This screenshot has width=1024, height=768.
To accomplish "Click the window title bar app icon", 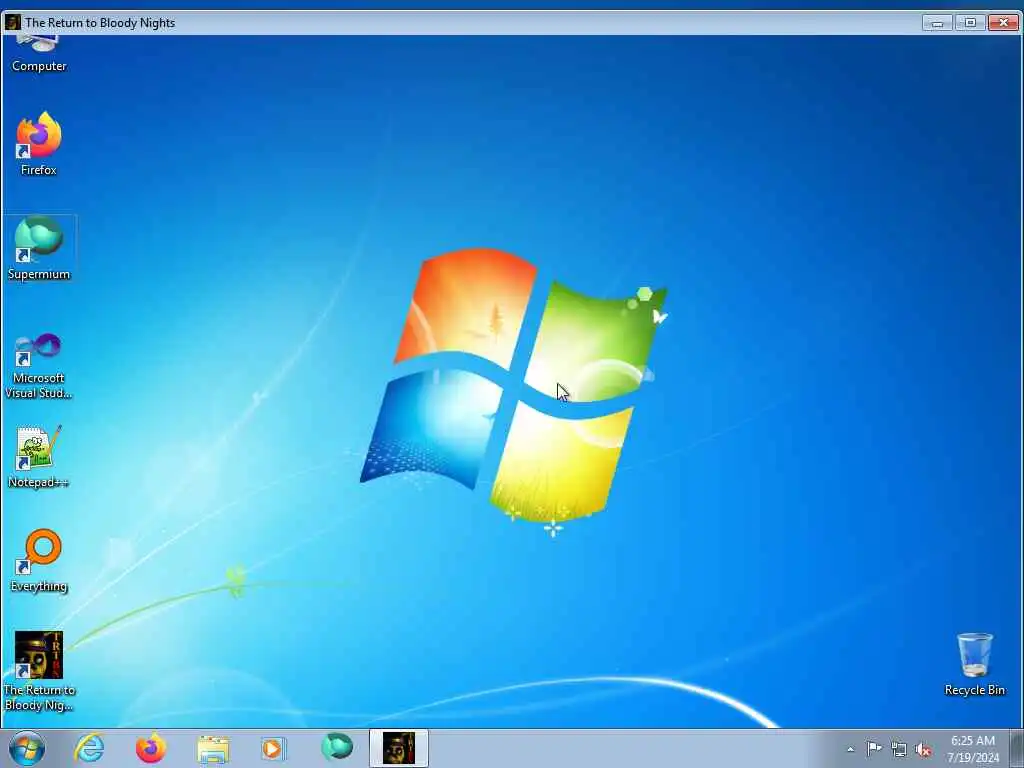I will coord(12,22).
